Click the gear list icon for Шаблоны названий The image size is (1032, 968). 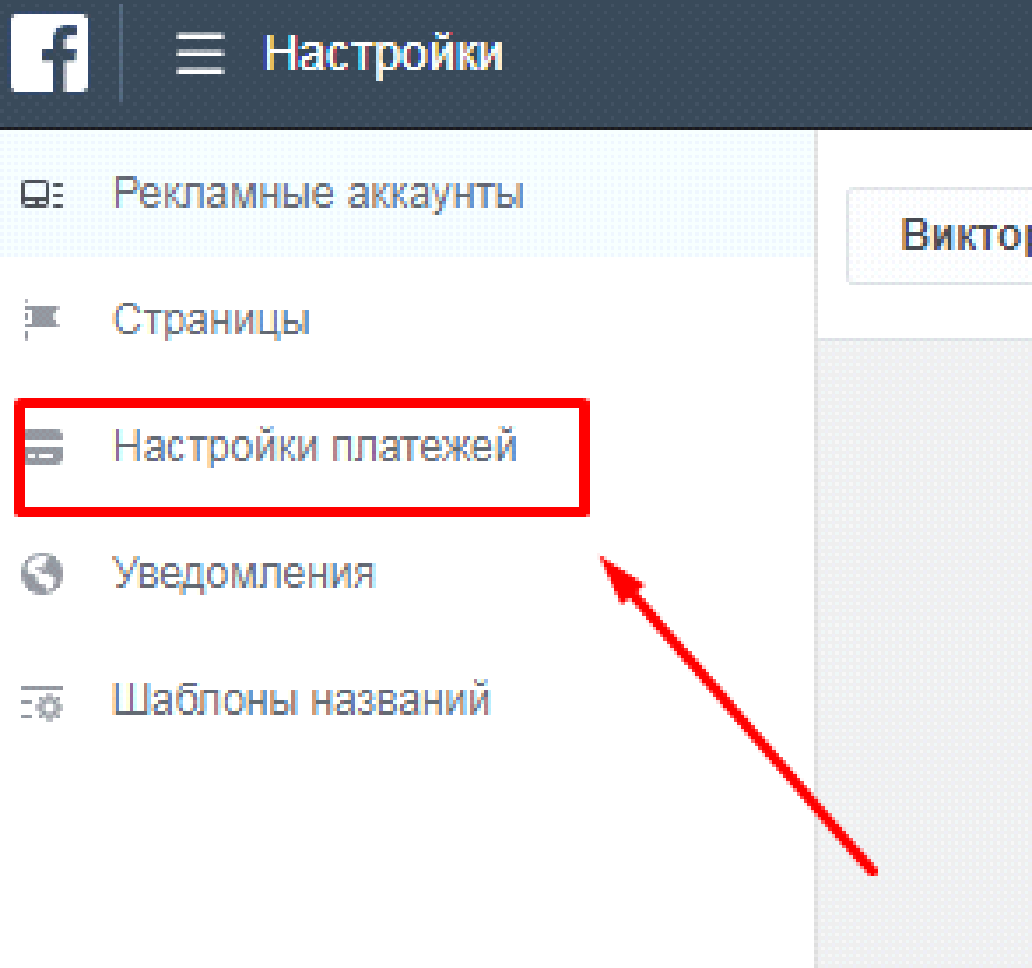pyautogui.click(x=42, y=702)
